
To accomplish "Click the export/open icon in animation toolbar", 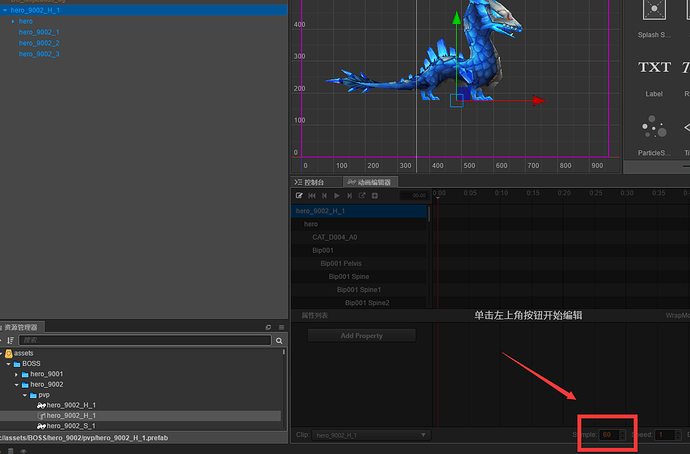I will coord(362,195).
